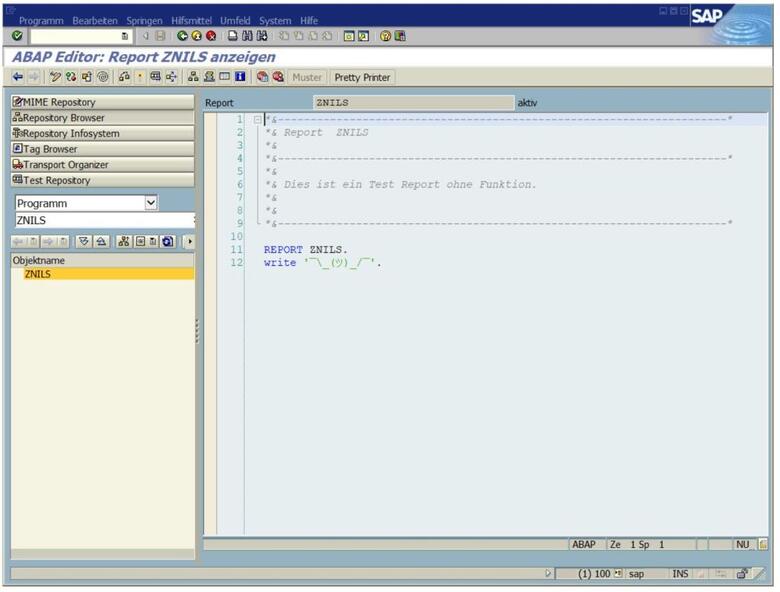Click the Print icon in standard toolbar

click(x=233, y=36)
